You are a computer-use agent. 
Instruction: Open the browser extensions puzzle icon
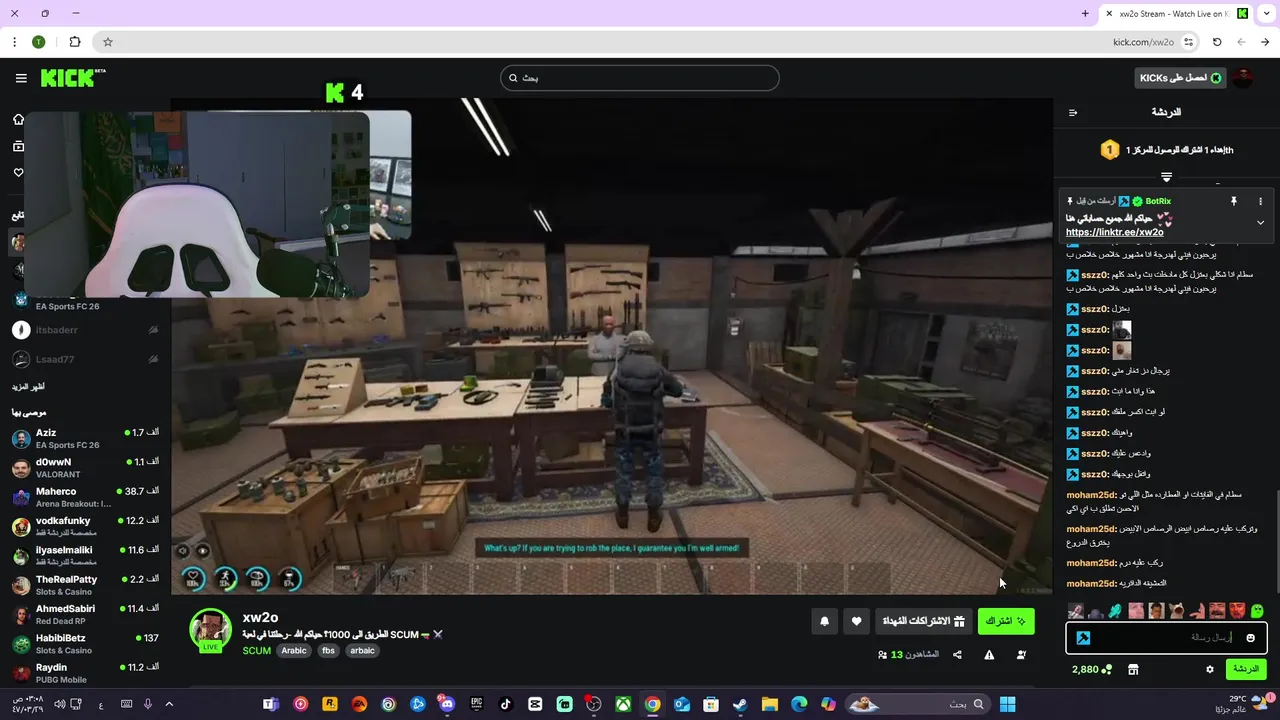coord(75,42)
